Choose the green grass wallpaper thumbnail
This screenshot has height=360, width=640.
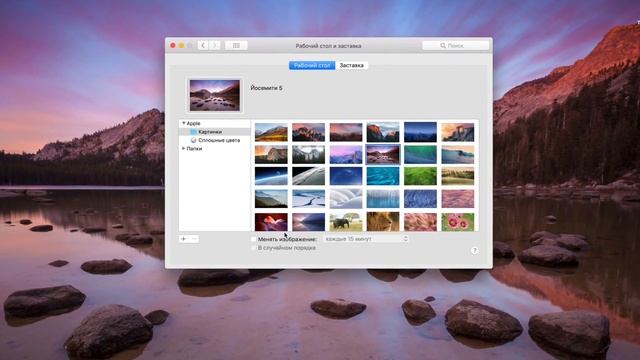click(x=420, y=176)
